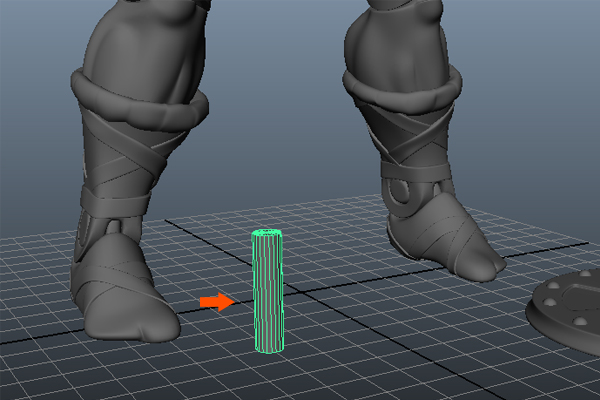Select the green wireframe cylinder
The width and height of the screenshot is (600, 400).
[268, 291]
